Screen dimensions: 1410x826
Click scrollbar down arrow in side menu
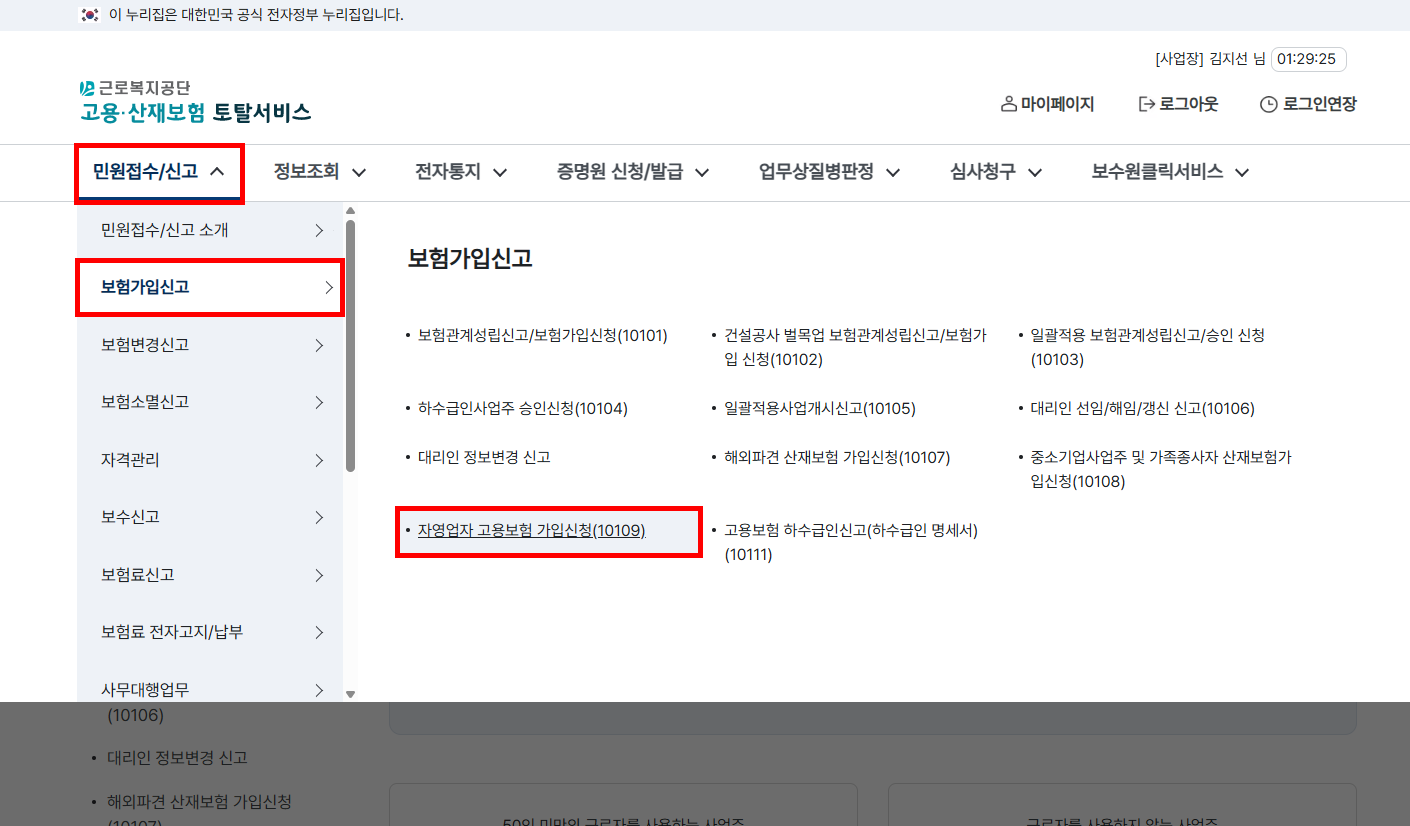click(350, 694)
